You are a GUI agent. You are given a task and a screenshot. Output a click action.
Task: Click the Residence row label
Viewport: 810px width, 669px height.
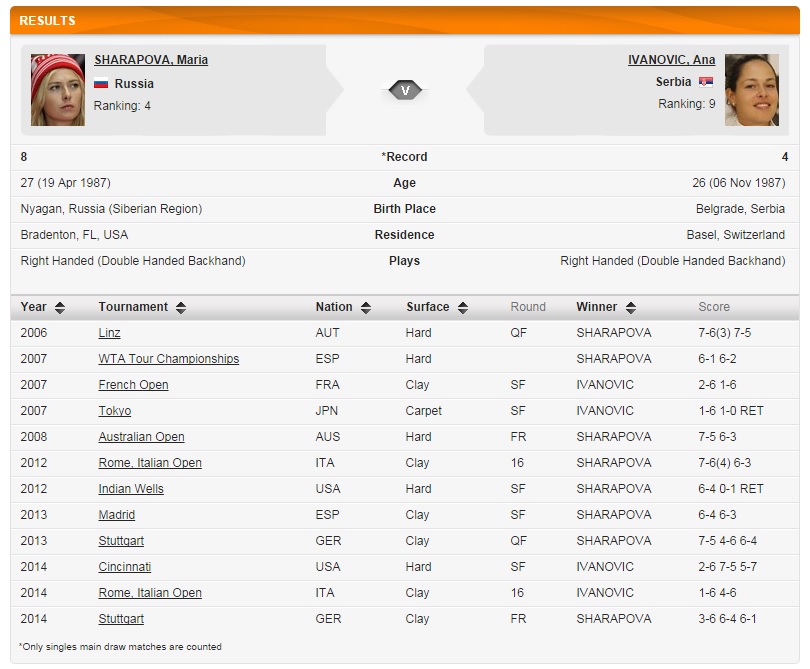404,235
